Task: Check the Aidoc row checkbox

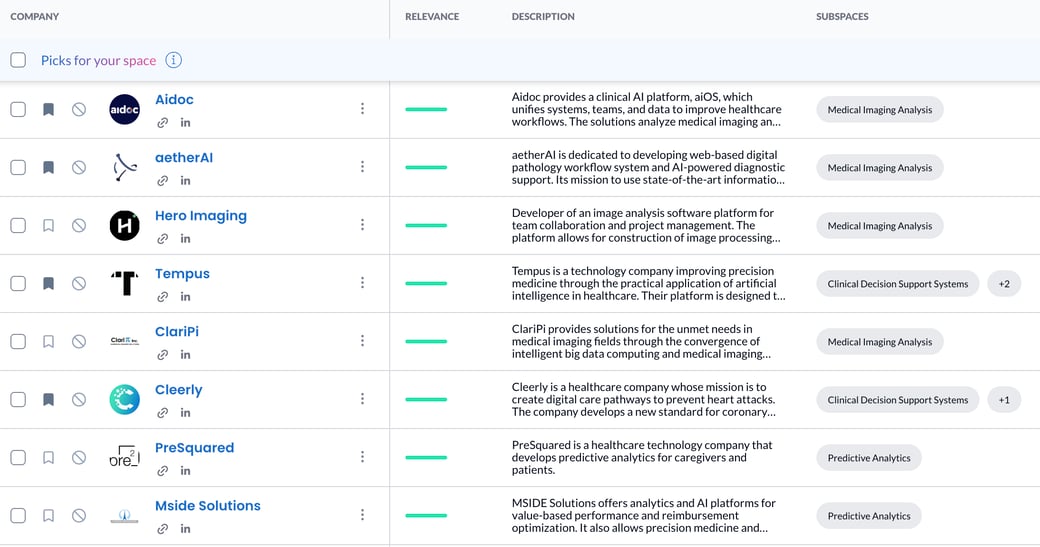Action: pos(18,109)
